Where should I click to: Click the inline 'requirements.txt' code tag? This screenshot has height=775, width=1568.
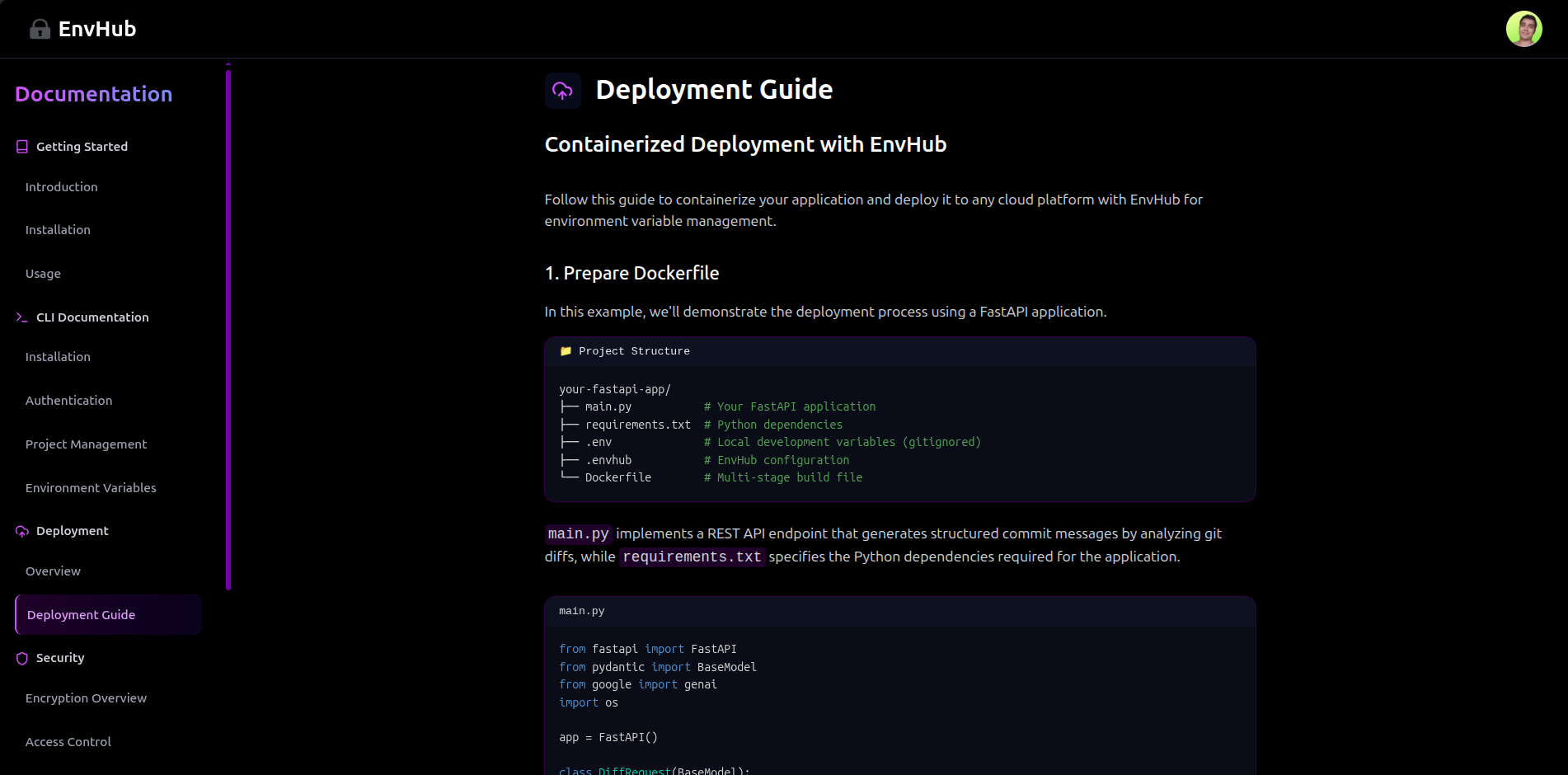[x=692, y=557]
